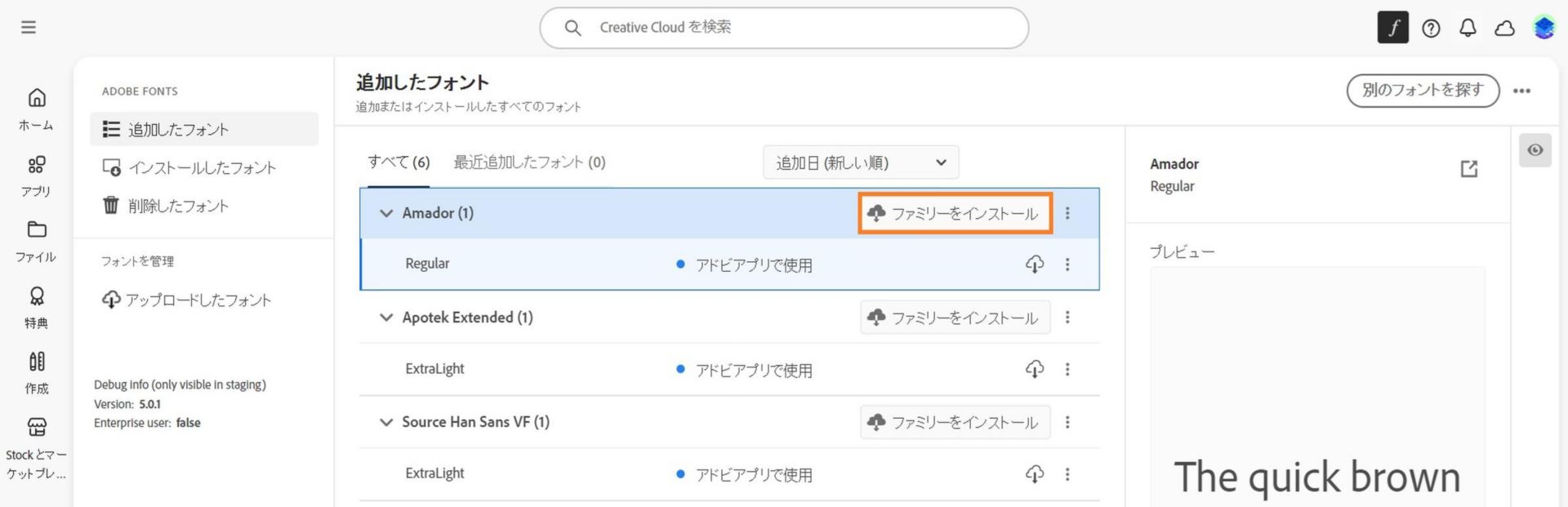Toggle the preview panel eye icon
Viewport: 1568px width, 507px height.
tap(1535, 150)
